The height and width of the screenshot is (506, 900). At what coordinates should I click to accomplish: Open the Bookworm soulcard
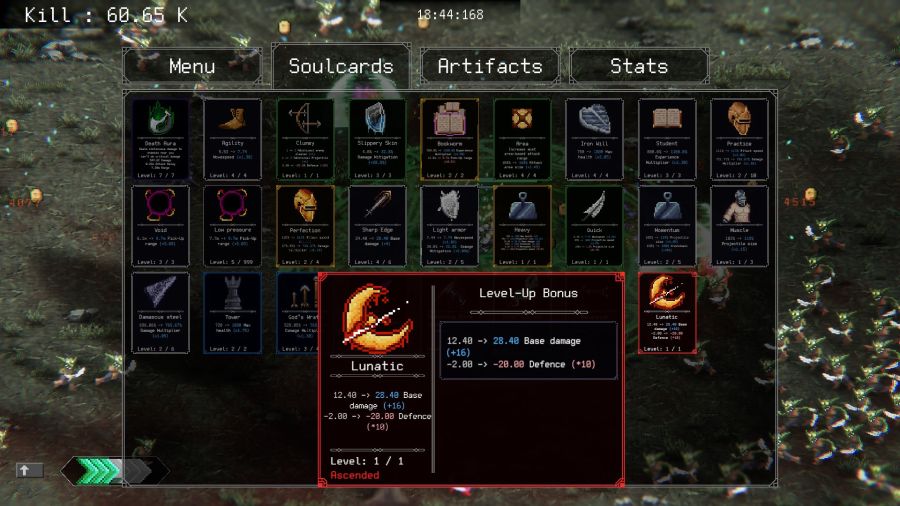pos(449,139)
